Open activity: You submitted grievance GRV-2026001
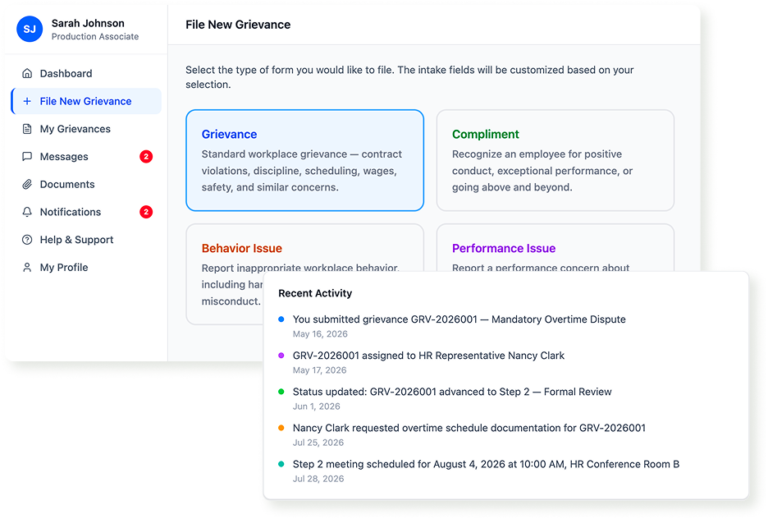768x519 pixels. [459, 319]
